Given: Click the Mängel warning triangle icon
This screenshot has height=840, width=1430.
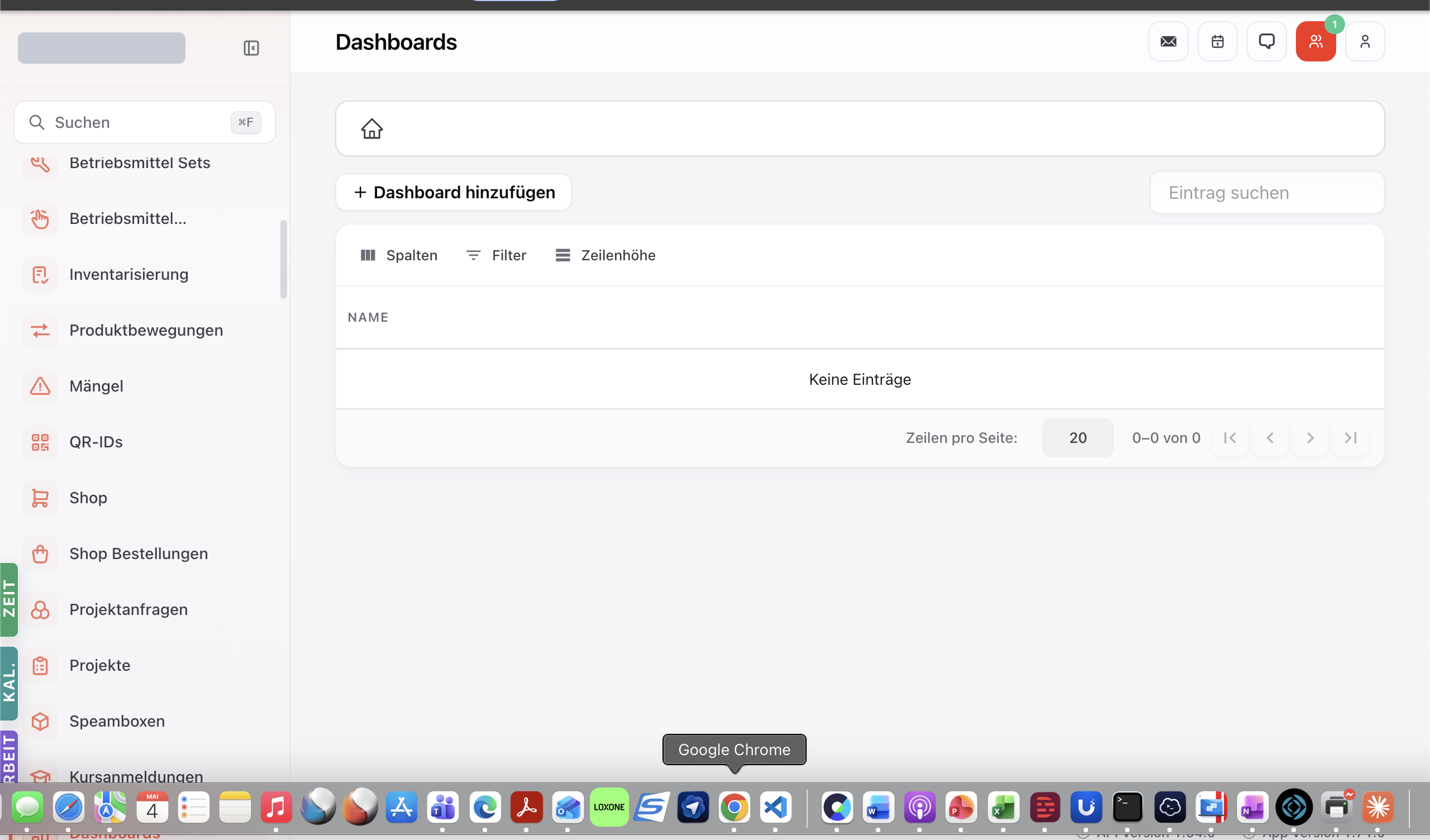Looking at the screenshot, I should coord(40,386).
